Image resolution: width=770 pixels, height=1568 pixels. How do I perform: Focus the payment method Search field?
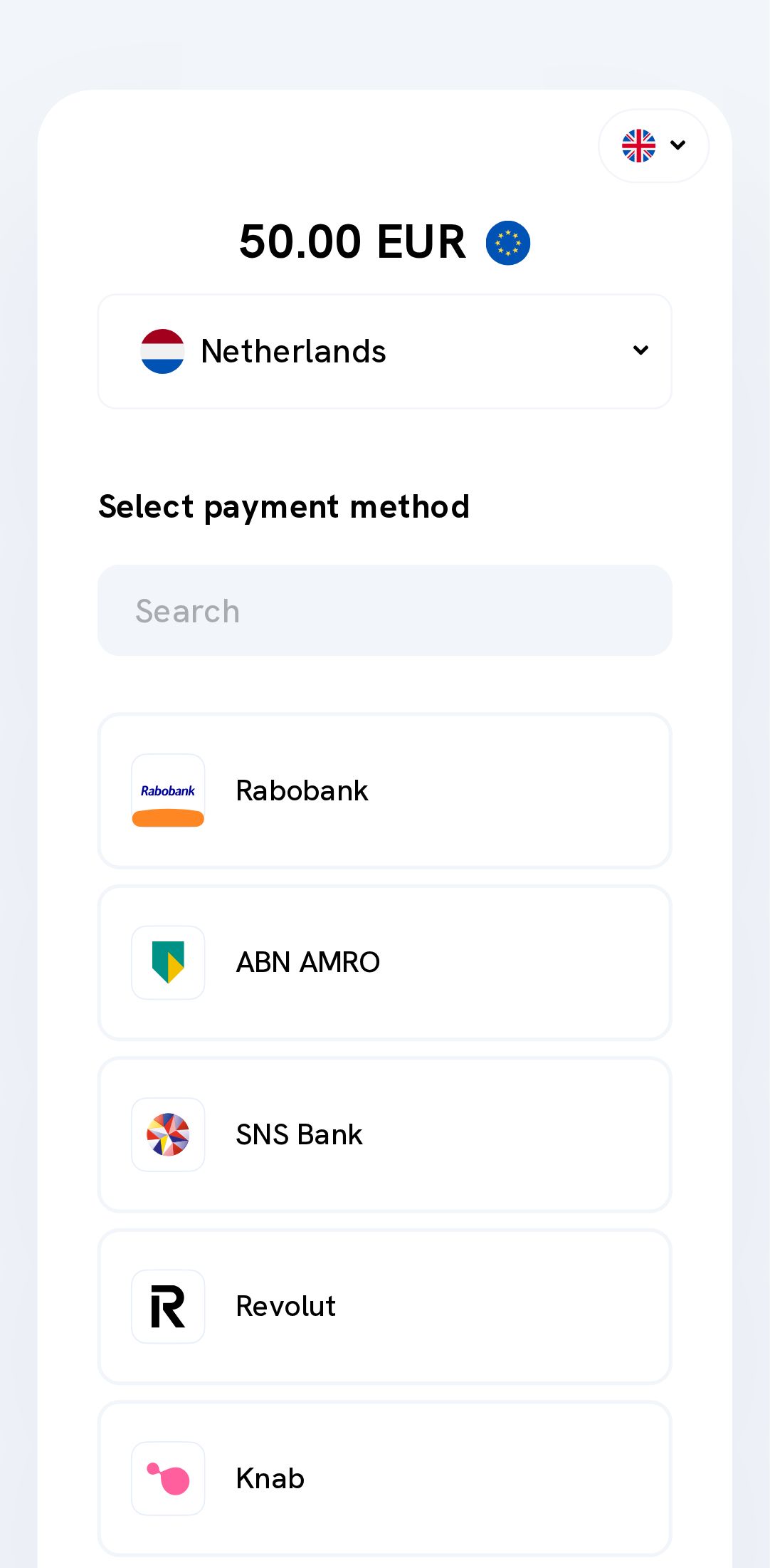(384, 610)
